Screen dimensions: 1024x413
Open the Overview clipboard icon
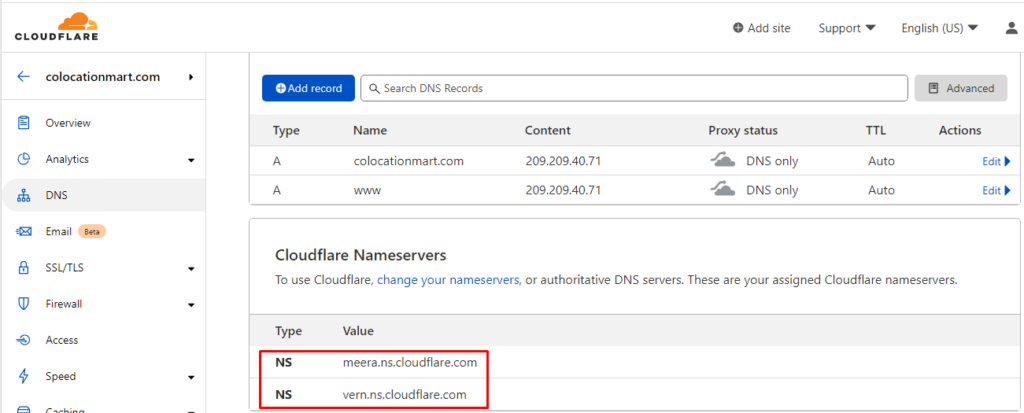coord(24,123)
